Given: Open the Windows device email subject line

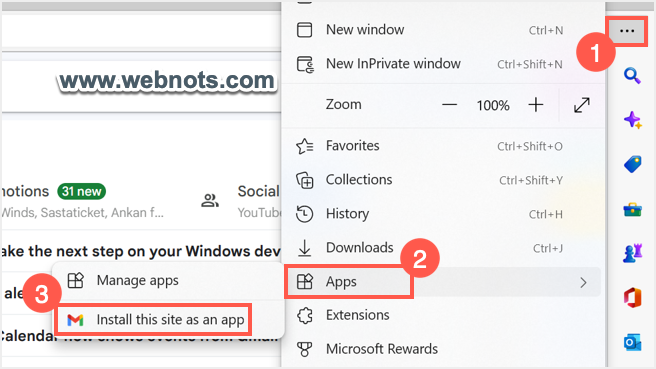Looking at the screenshot, I should pyautogui.click(x=141, y=251).
